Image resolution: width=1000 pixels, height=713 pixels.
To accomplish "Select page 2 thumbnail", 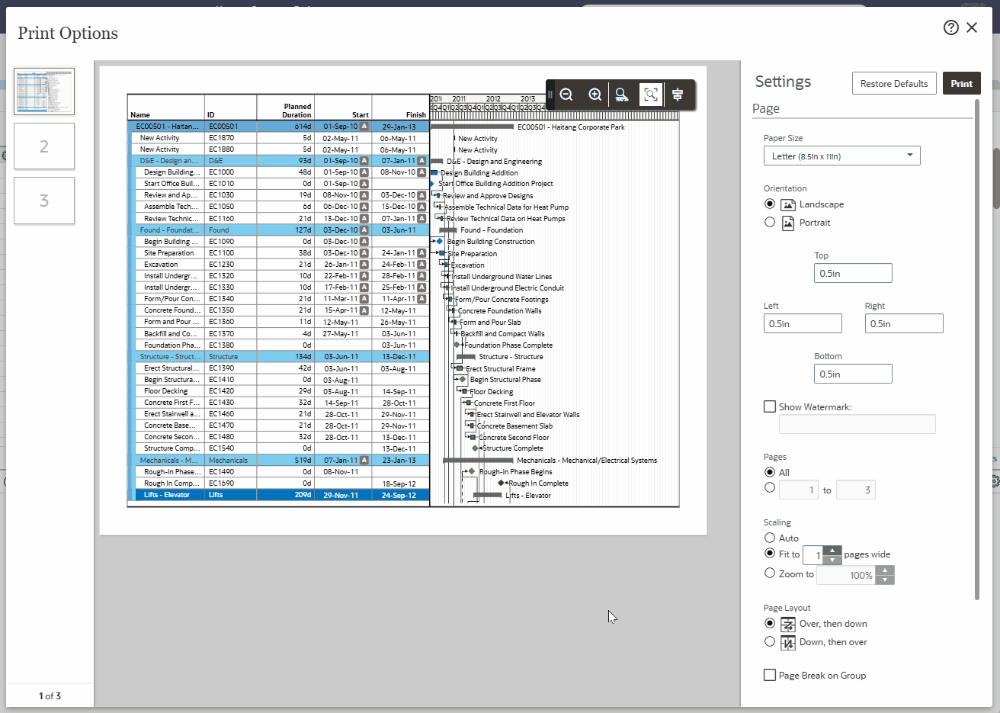I will 45,147.
